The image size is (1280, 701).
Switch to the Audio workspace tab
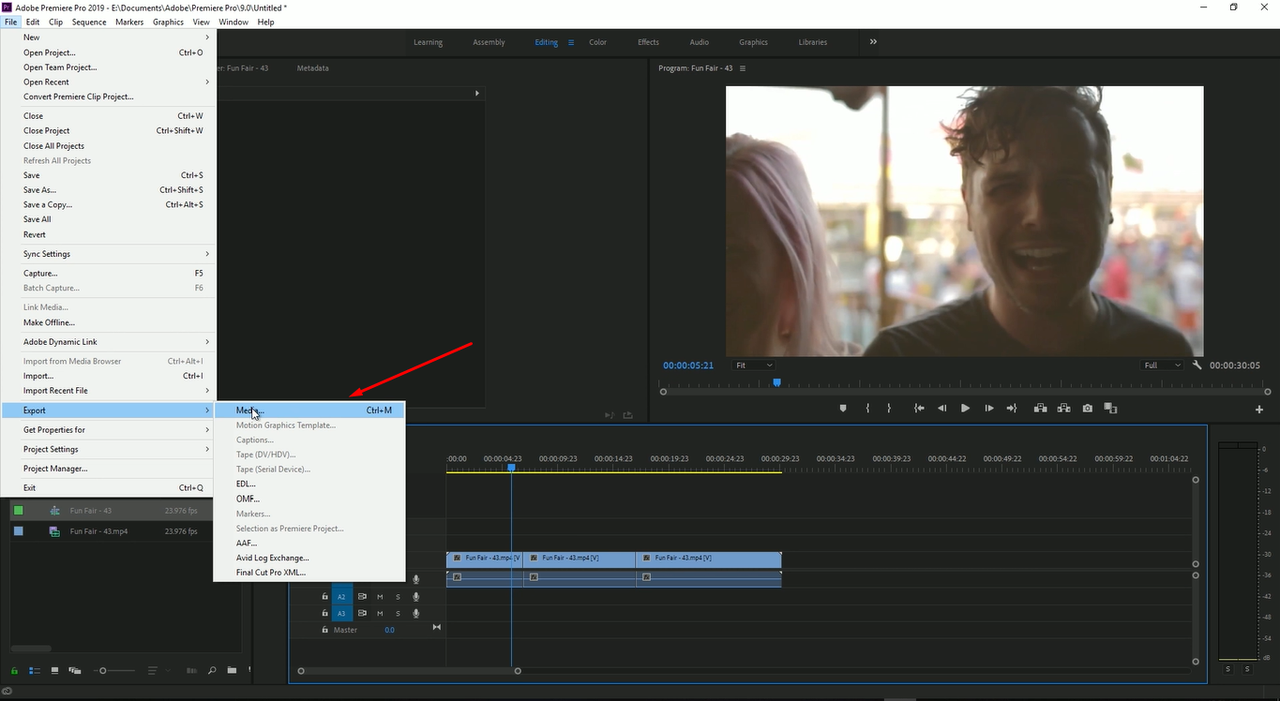pos(699,42)
